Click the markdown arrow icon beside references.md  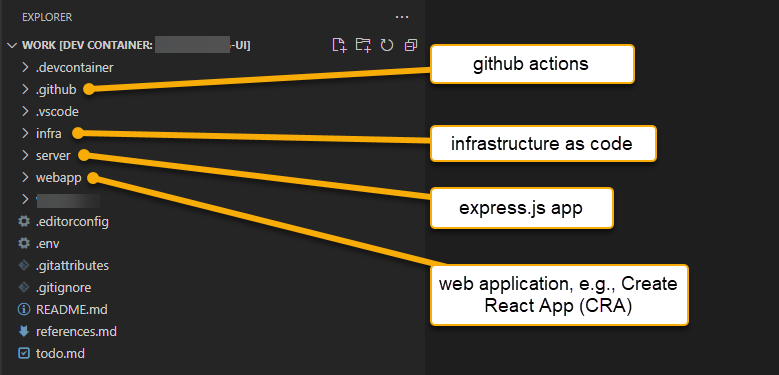click(x=23, y=331)
